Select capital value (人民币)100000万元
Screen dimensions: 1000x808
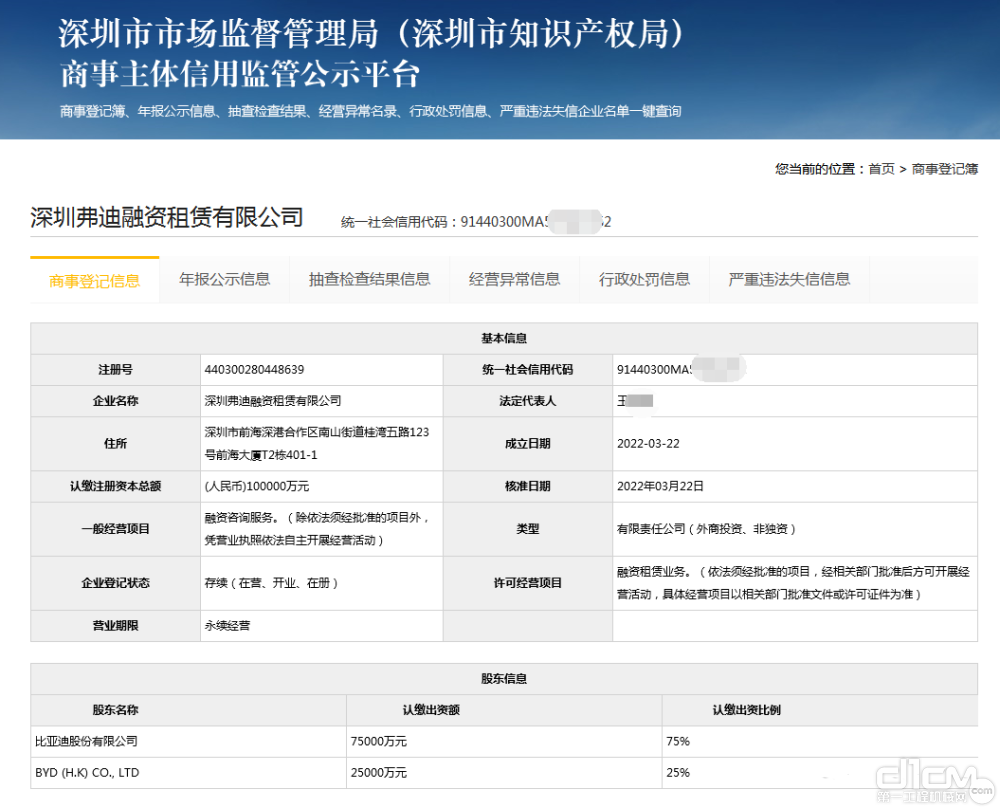pyautogui.click(x=256, y=487)
